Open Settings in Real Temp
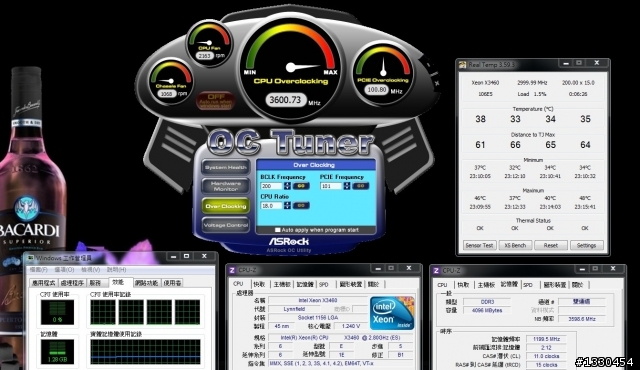This screenshot has width=640, height=370. tap(586, 245)
